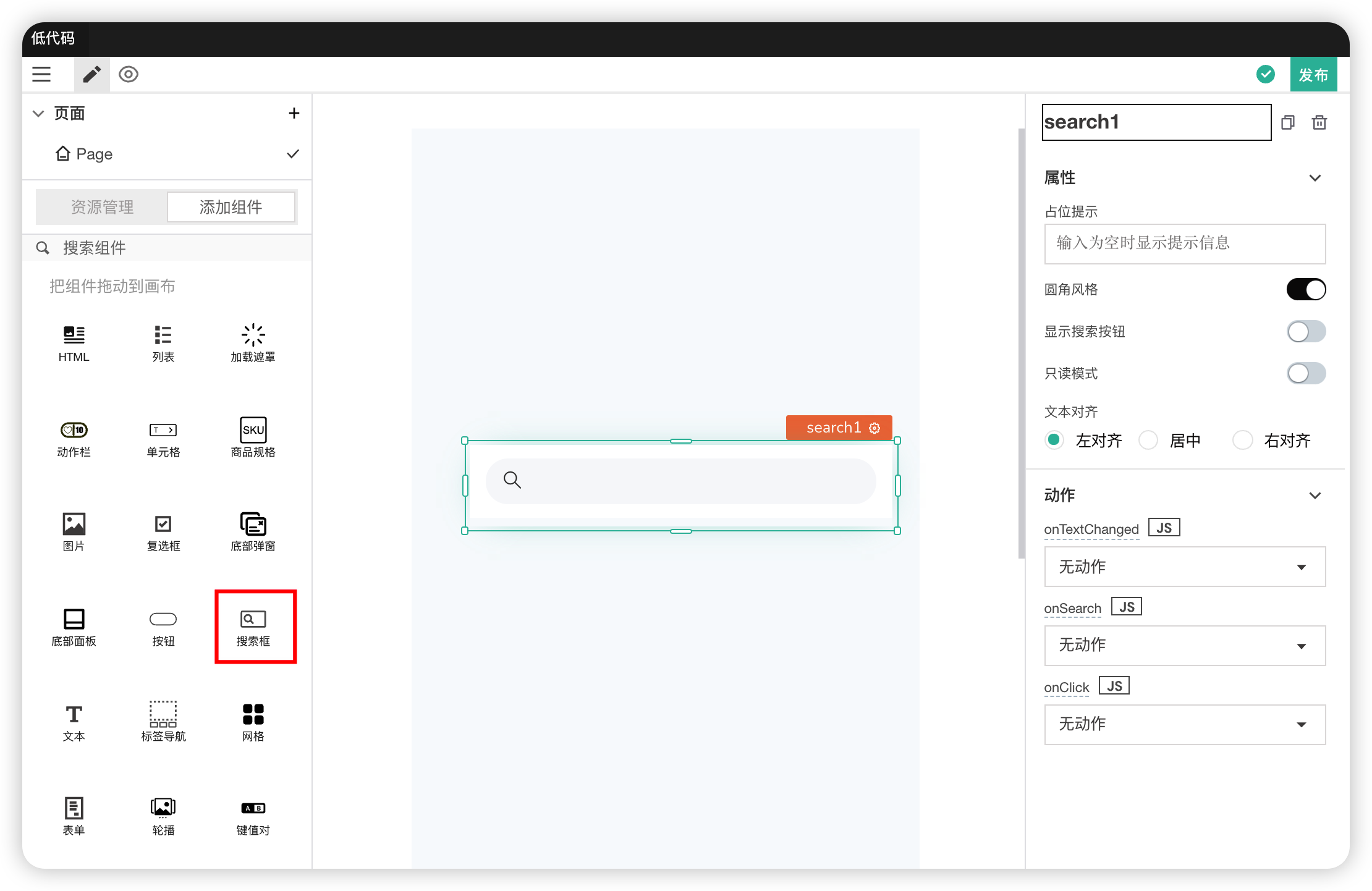The image size is (1372, 891).
Task: Select the 居中 center alignment radio button
Action: tap(1148, 441)
